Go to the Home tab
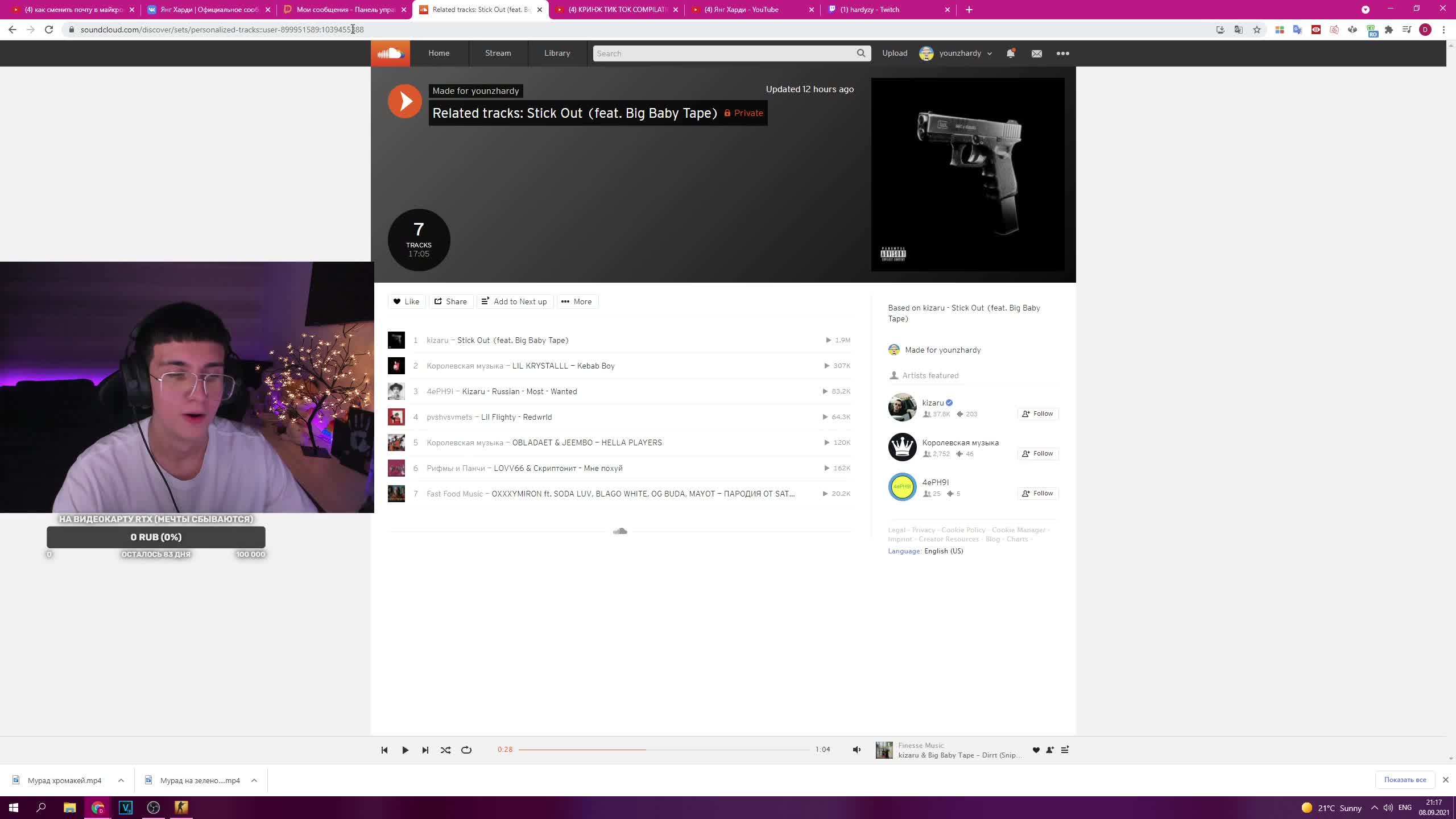1456x819 pixels. (x=439, y=53)
